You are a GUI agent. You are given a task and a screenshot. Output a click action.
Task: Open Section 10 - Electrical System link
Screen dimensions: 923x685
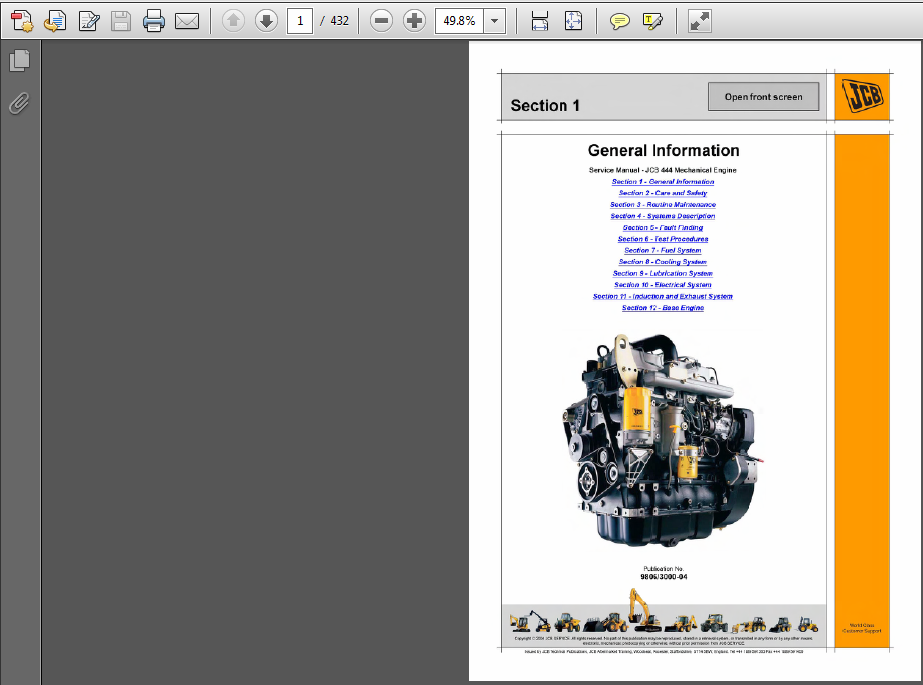coord(663,285)
